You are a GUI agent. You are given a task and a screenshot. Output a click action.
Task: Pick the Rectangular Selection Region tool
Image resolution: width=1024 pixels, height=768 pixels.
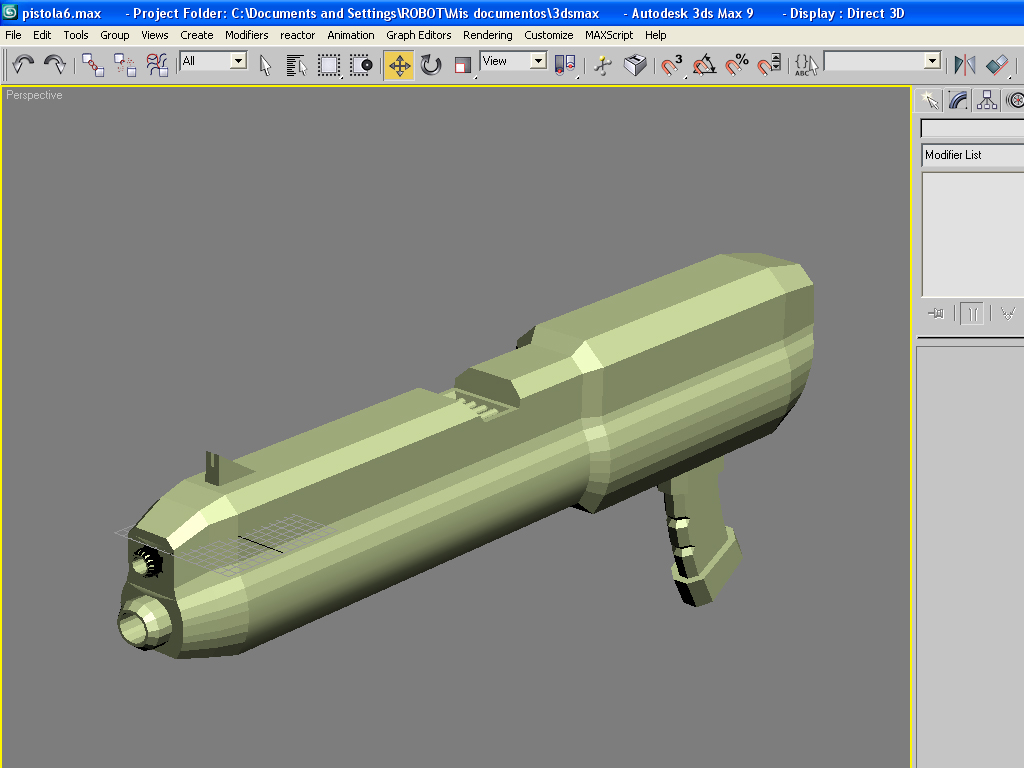pos(328,65)
